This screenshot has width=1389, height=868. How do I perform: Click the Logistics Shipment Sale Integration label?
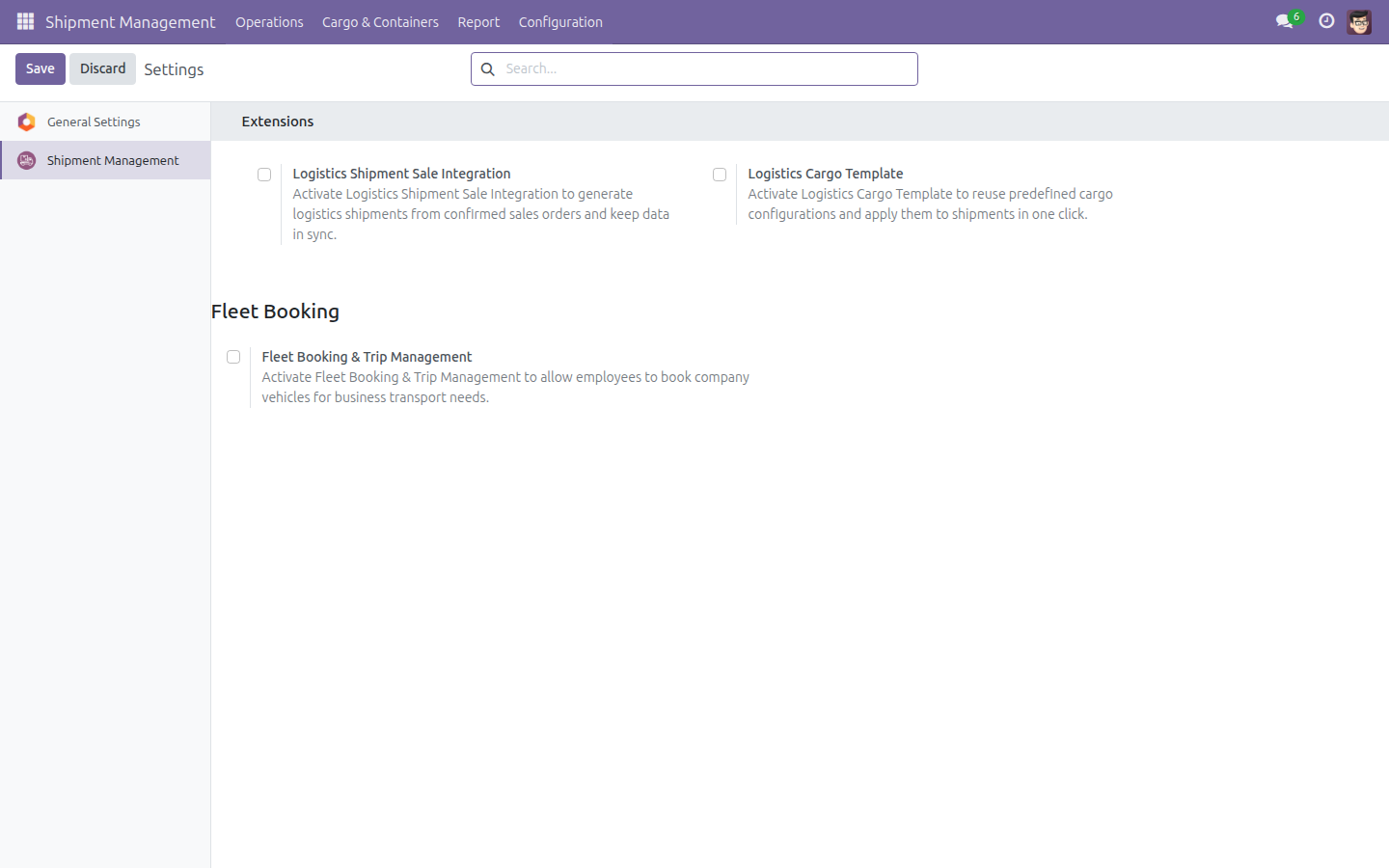click(x=401, y=174)
